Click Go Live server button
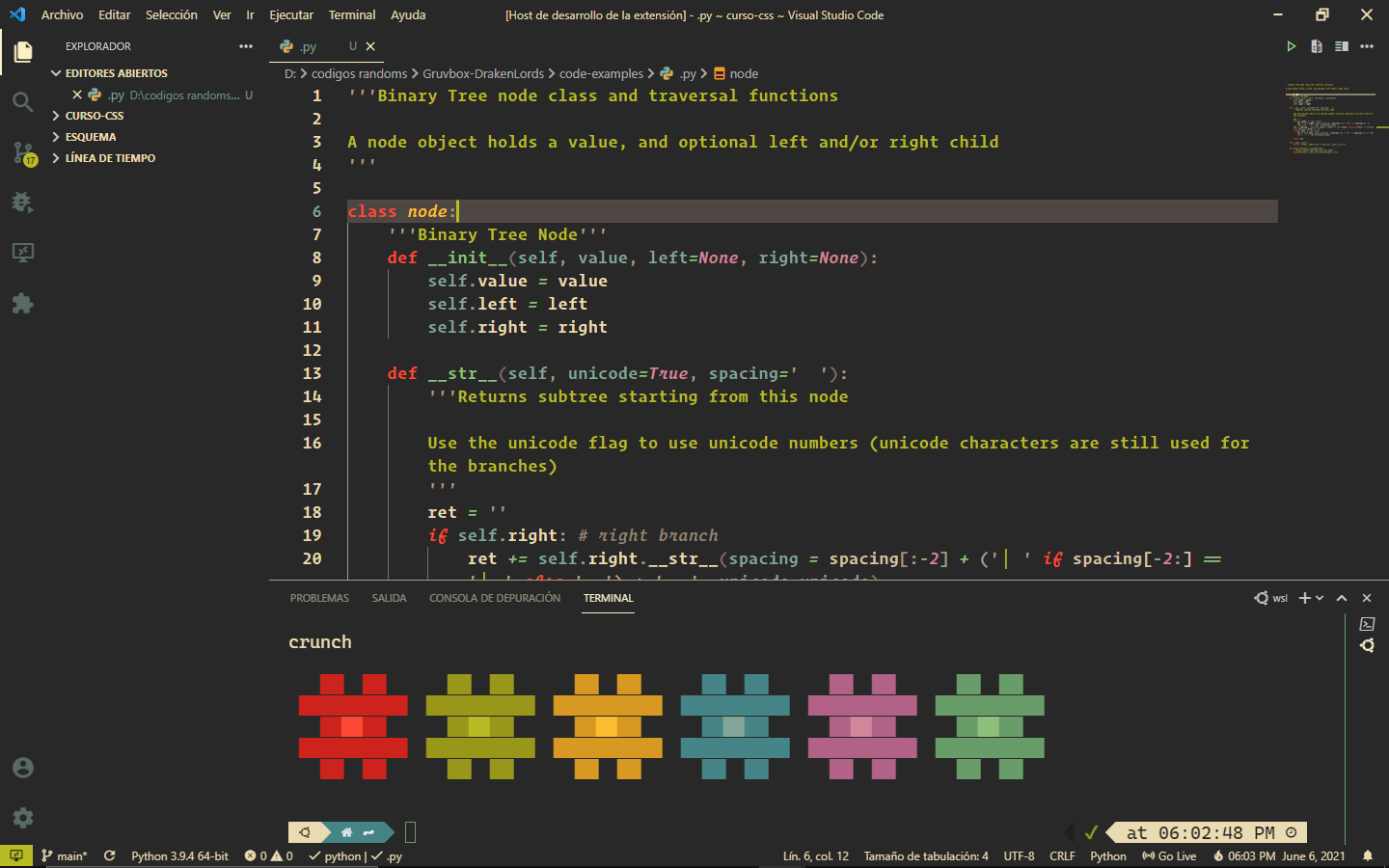The height and width of the screenshot is (868, 1389). [x=1169, y=855]
